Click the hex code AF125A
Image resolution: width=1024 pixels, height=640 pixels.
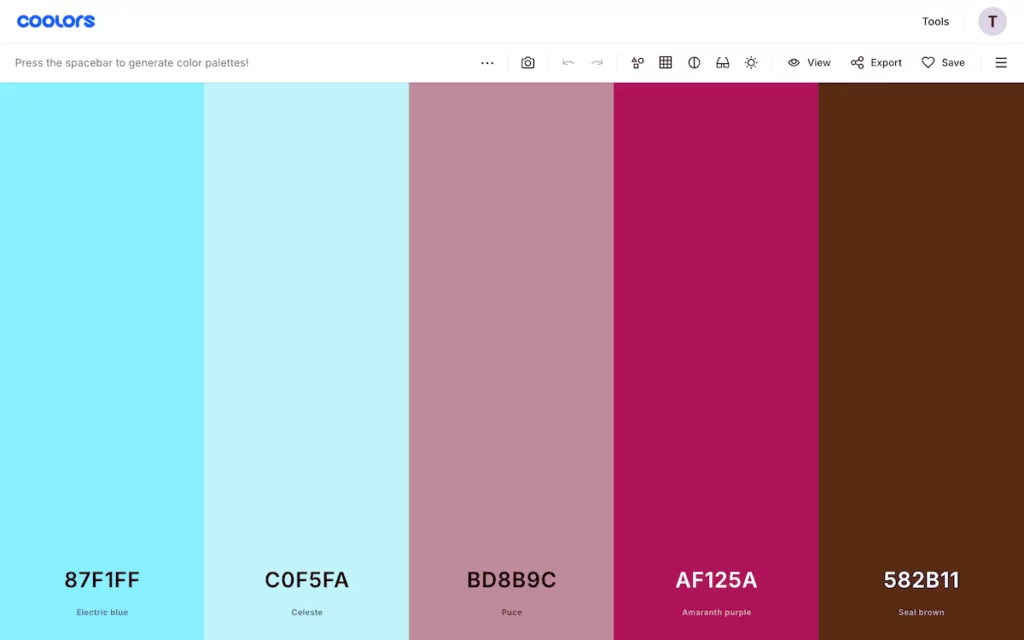click(x=716, y=580)
